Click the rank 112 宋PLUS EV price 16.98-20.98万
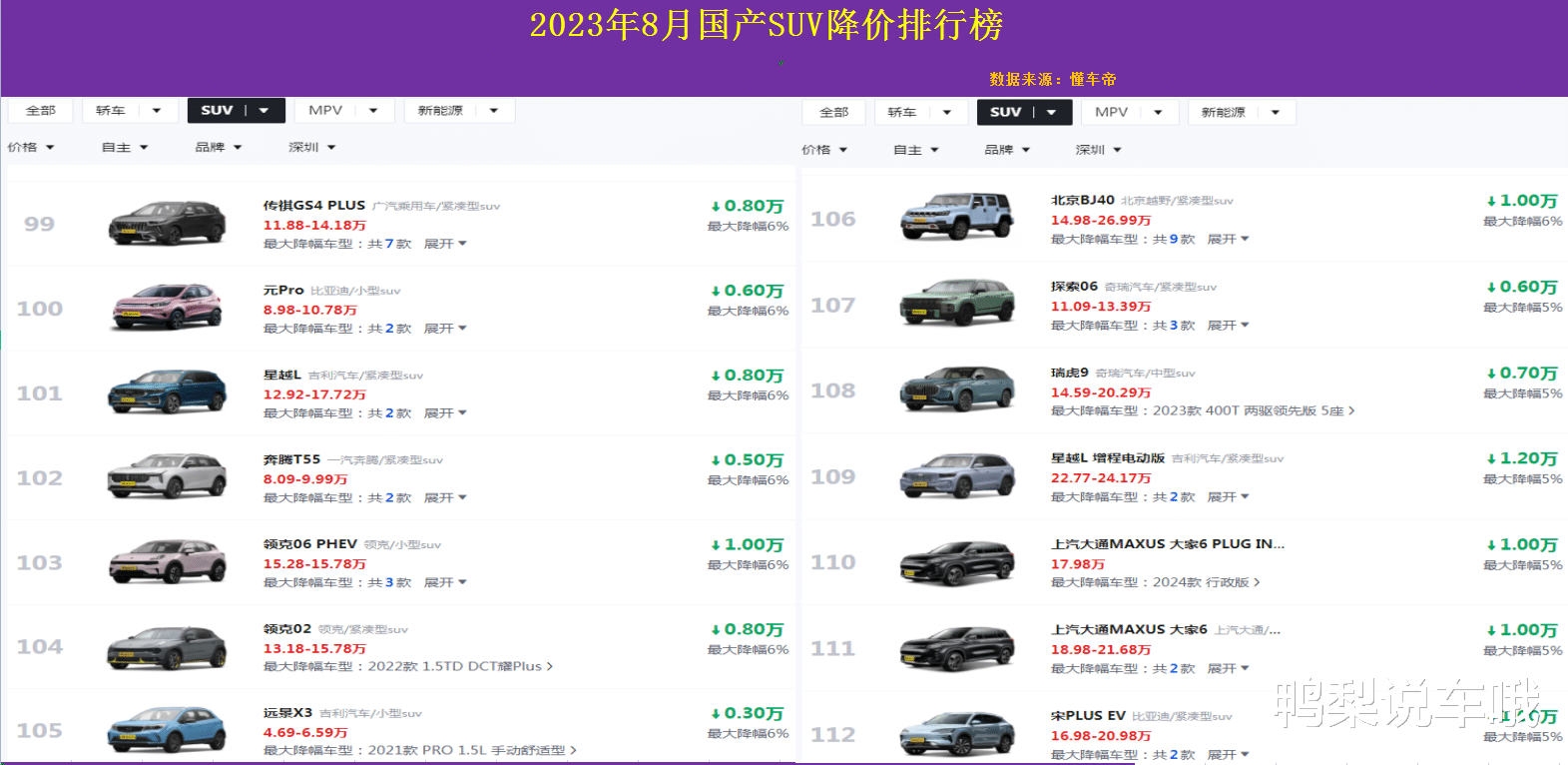1568x765 pixels. point(1101,736)
